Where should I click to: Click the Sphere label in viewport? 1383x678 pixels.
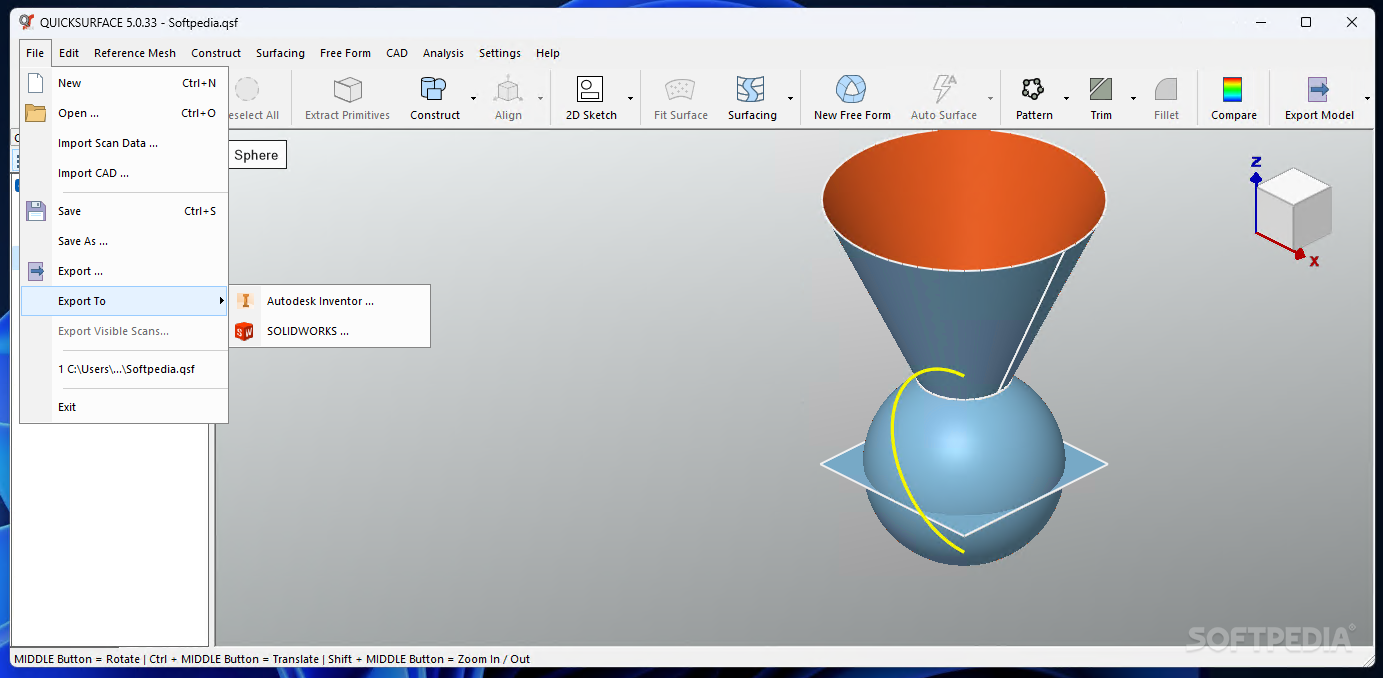click(256, 155)
